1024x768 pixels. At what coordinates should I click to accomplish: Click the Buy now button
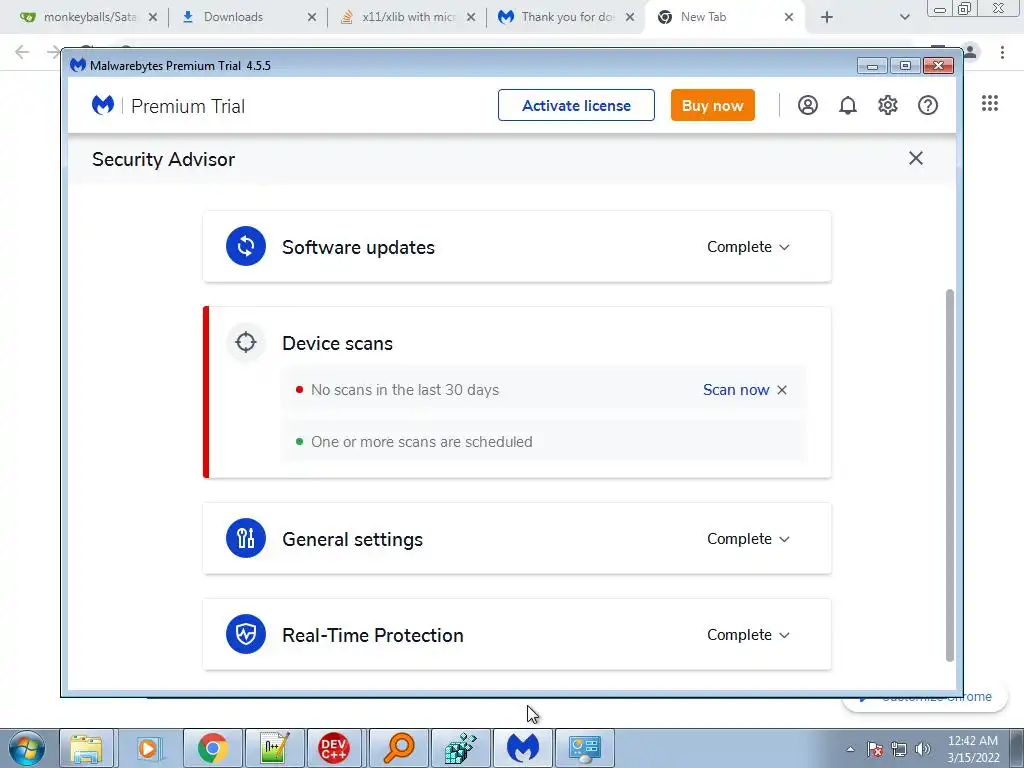pyautogui.click(x=712, y=105)
